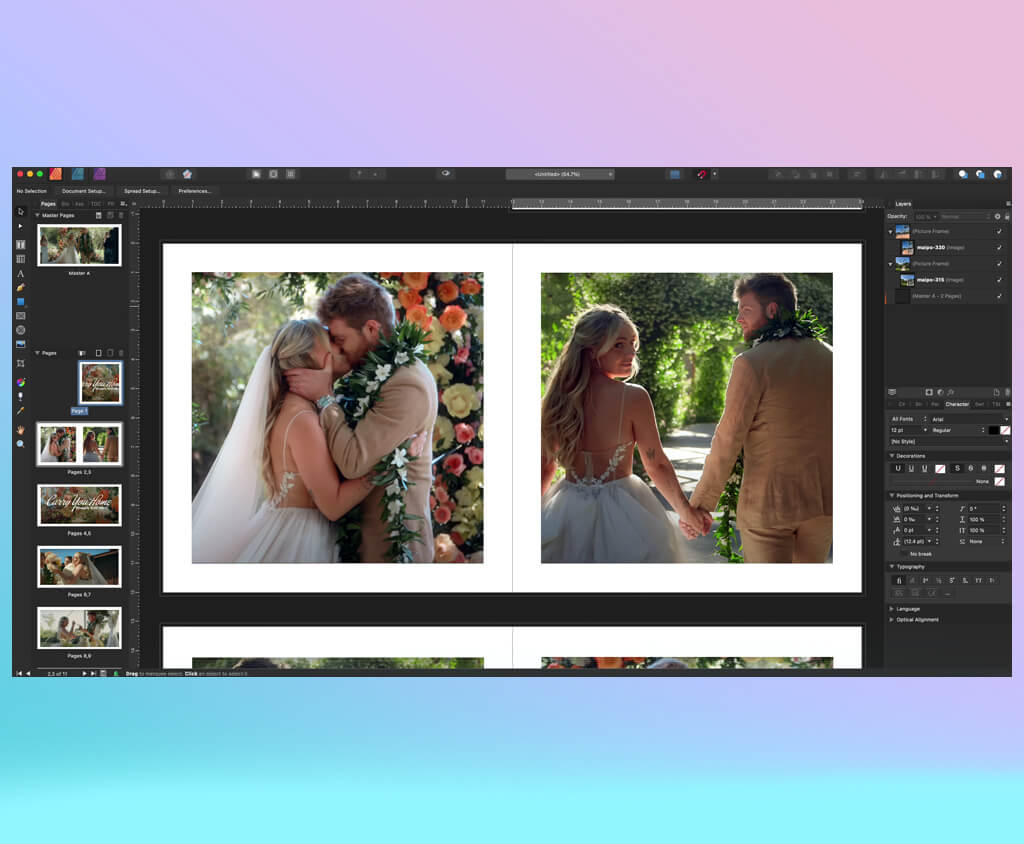
Task: Open the Layers panel tab
Action: tap(903, 204)
